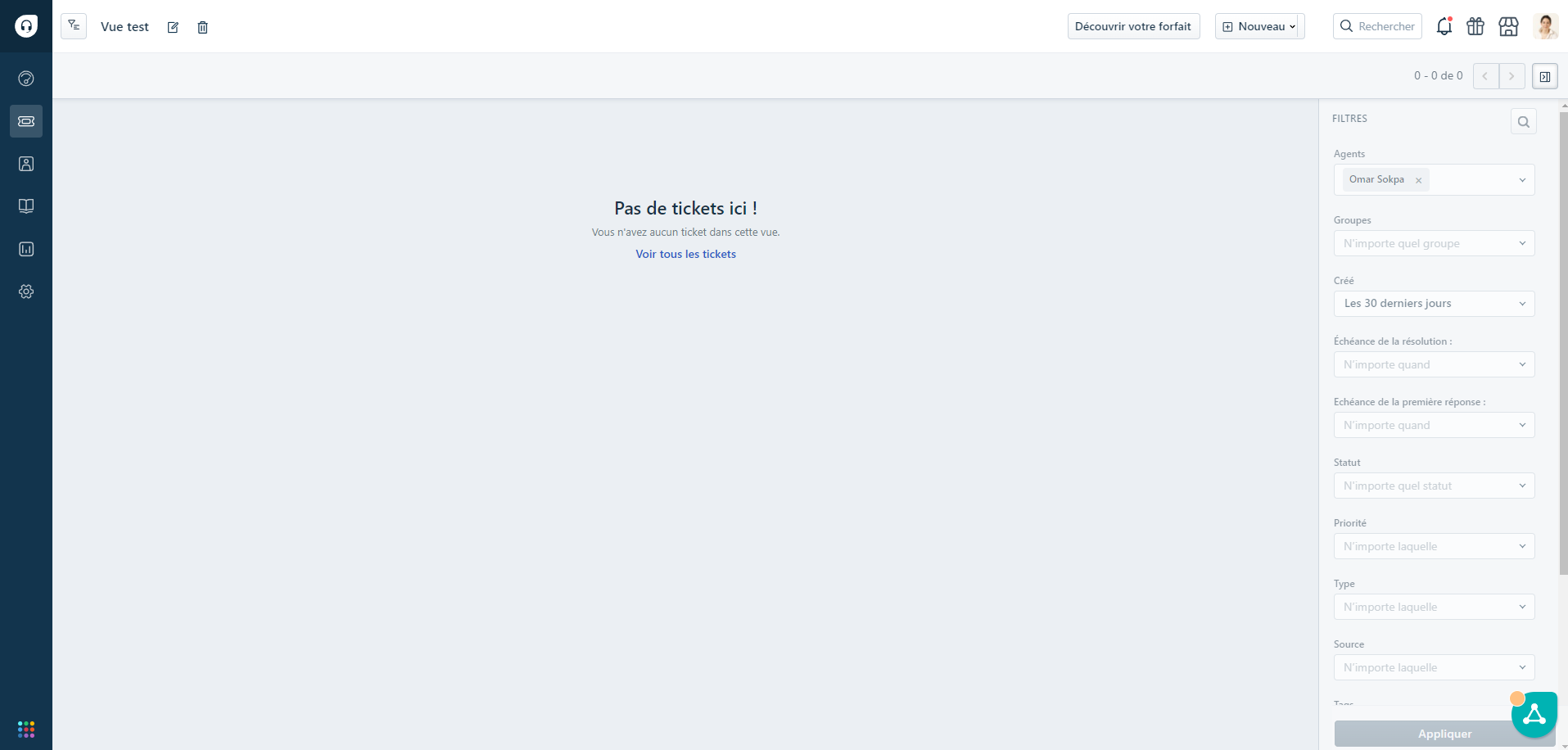Screen dimensions: 1568x750
Task: Open the colorful apps switcher grid
Action: pos(26,729)
